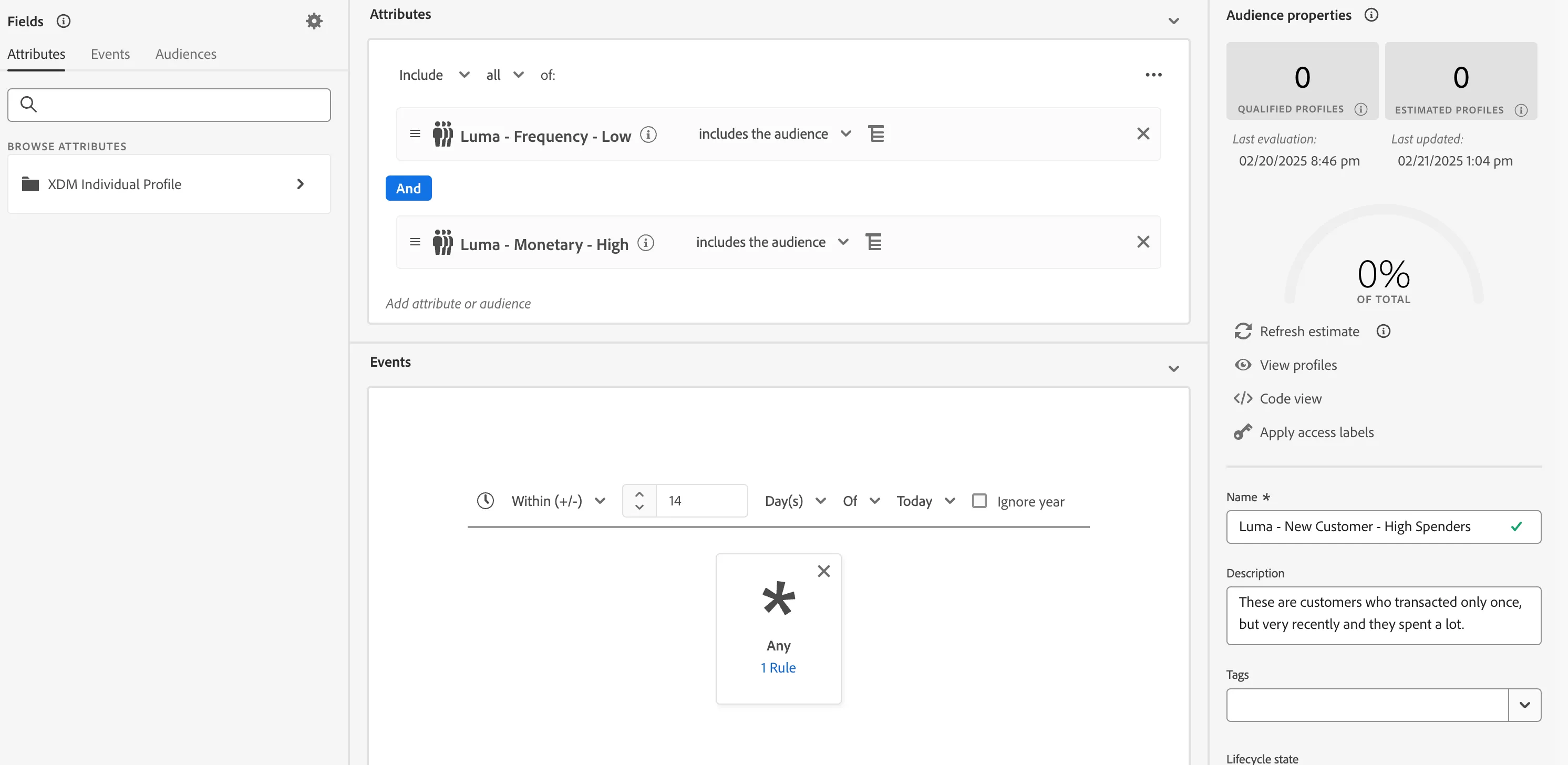Switch to the Events fields tab
This screenshot has height=765, width=1568.
pyautogui.click(x=110, y=54)
